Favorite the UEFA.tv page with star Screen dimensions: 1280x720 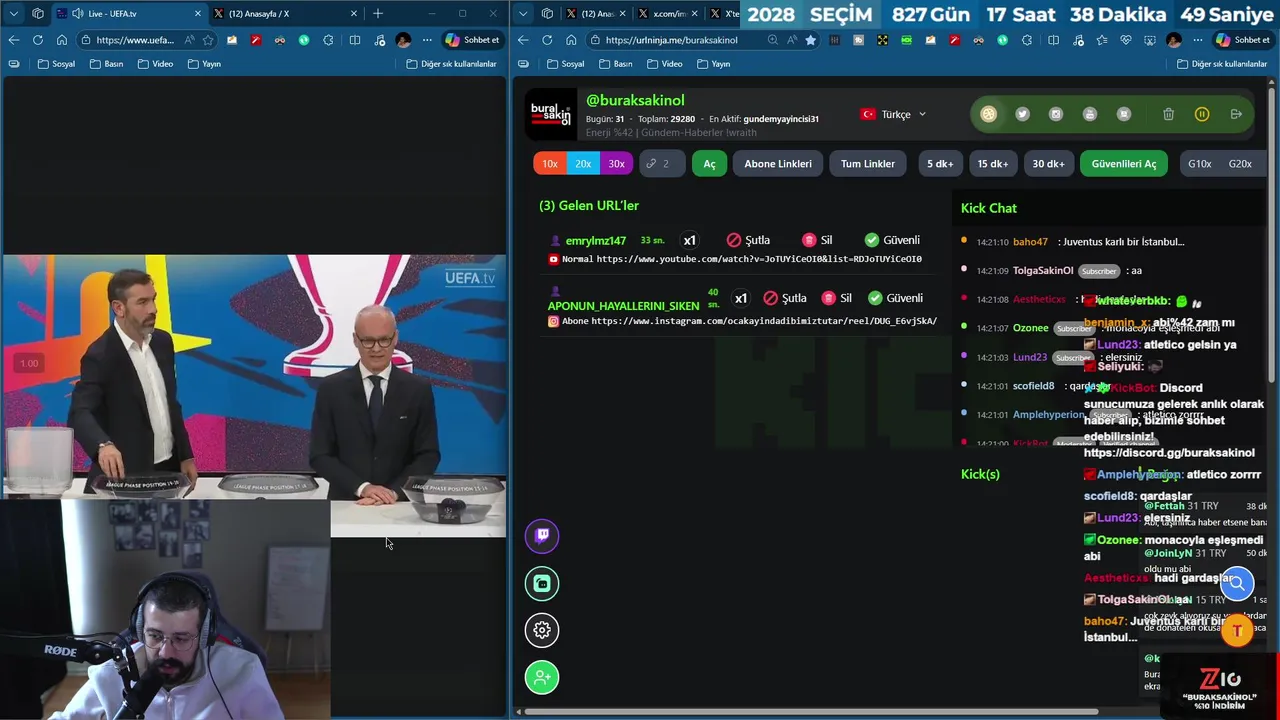208,40
